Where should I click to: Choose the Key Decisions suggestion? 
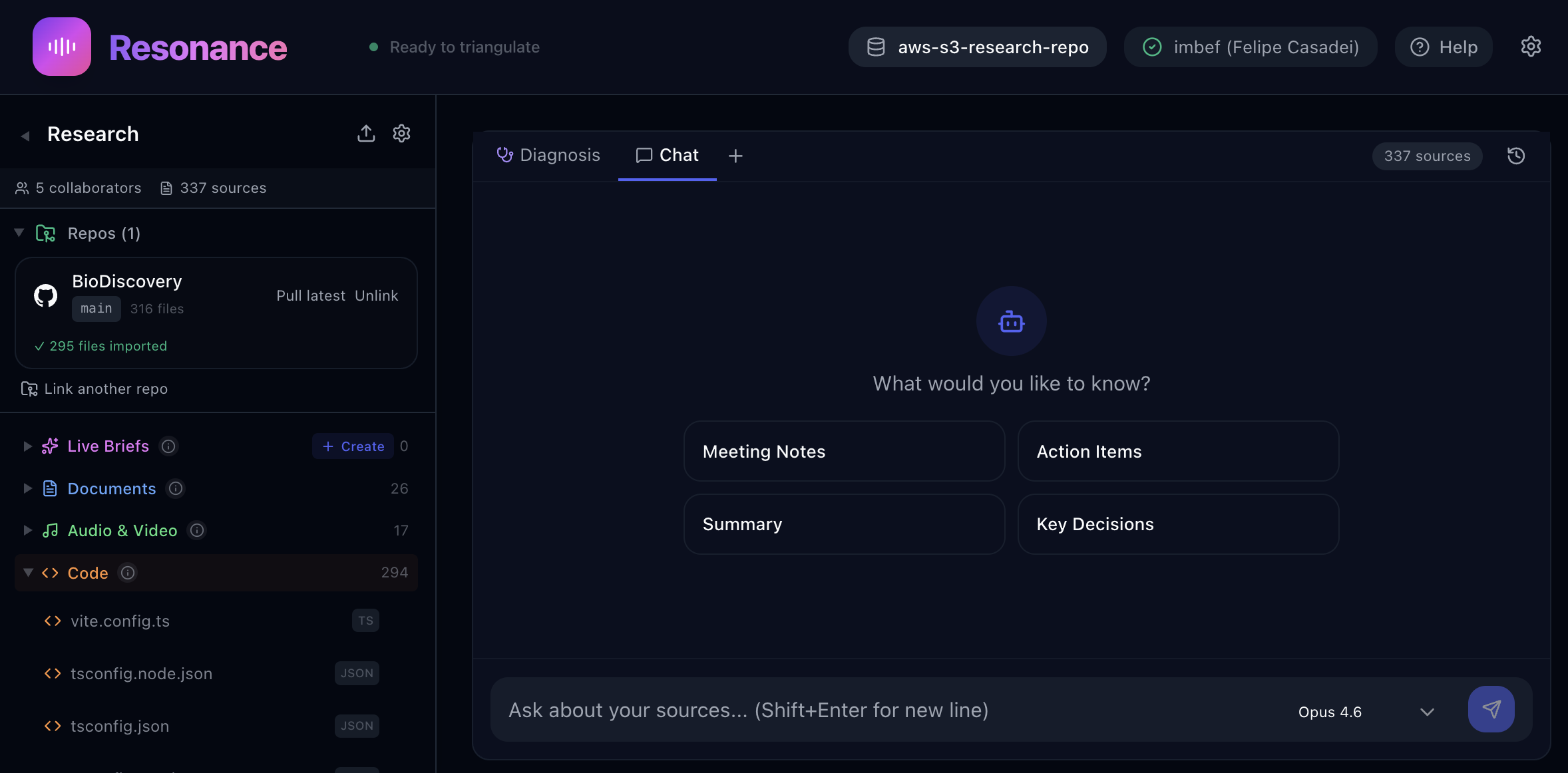[1178, 524]
